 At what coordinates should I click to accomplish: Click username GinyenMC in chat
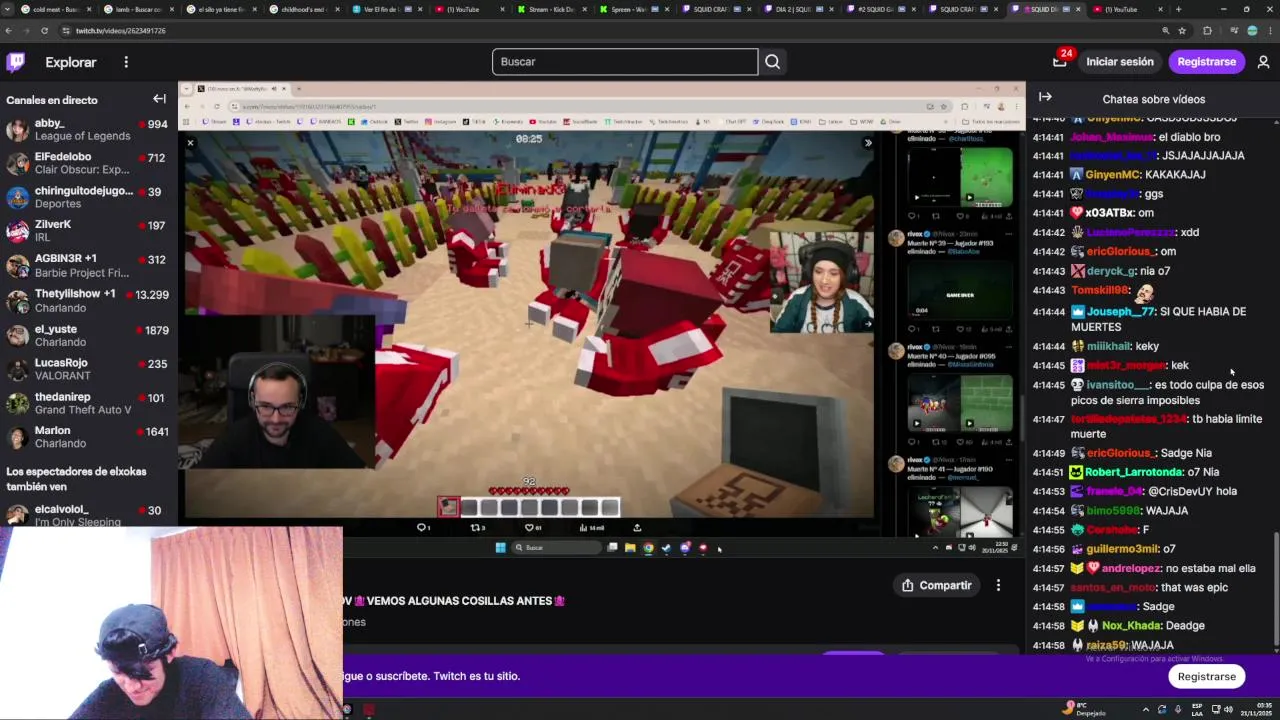[x=1113, y=175]
